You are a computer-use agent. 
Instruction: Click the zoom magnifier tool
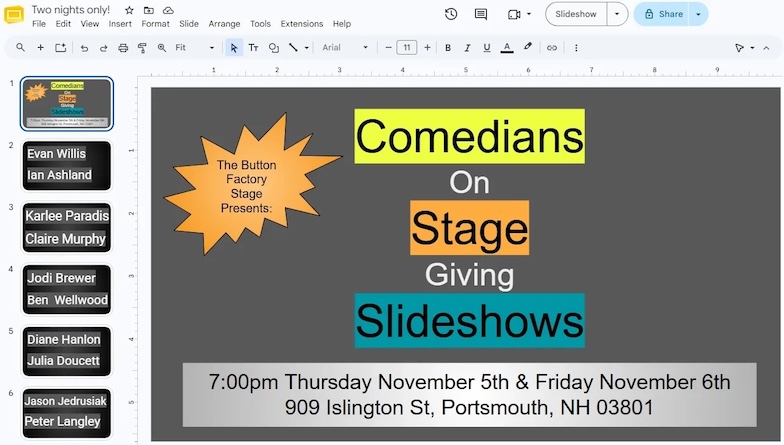tap(162, 48)
